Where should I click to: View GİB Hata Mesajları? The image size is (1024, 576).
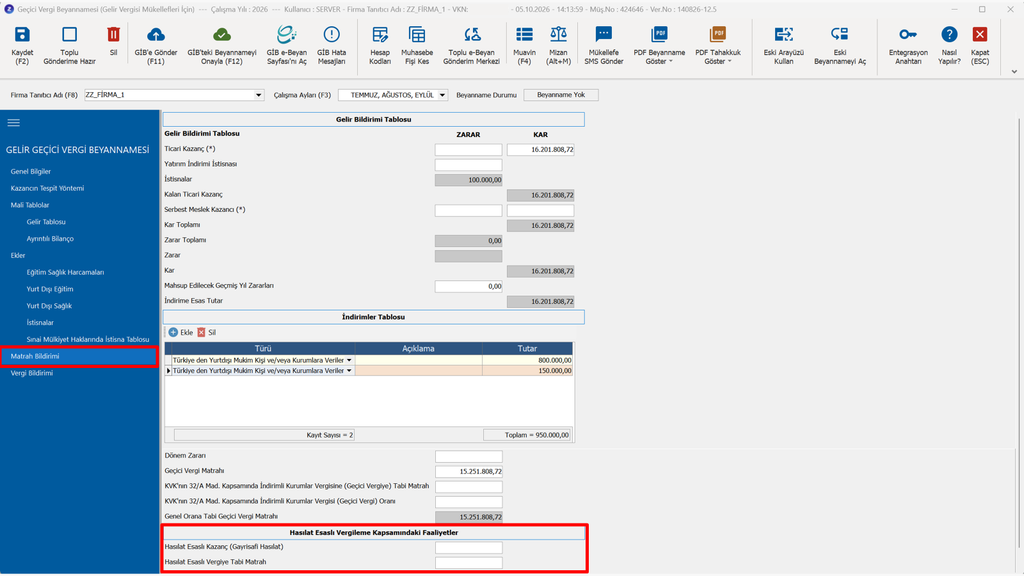332,45
